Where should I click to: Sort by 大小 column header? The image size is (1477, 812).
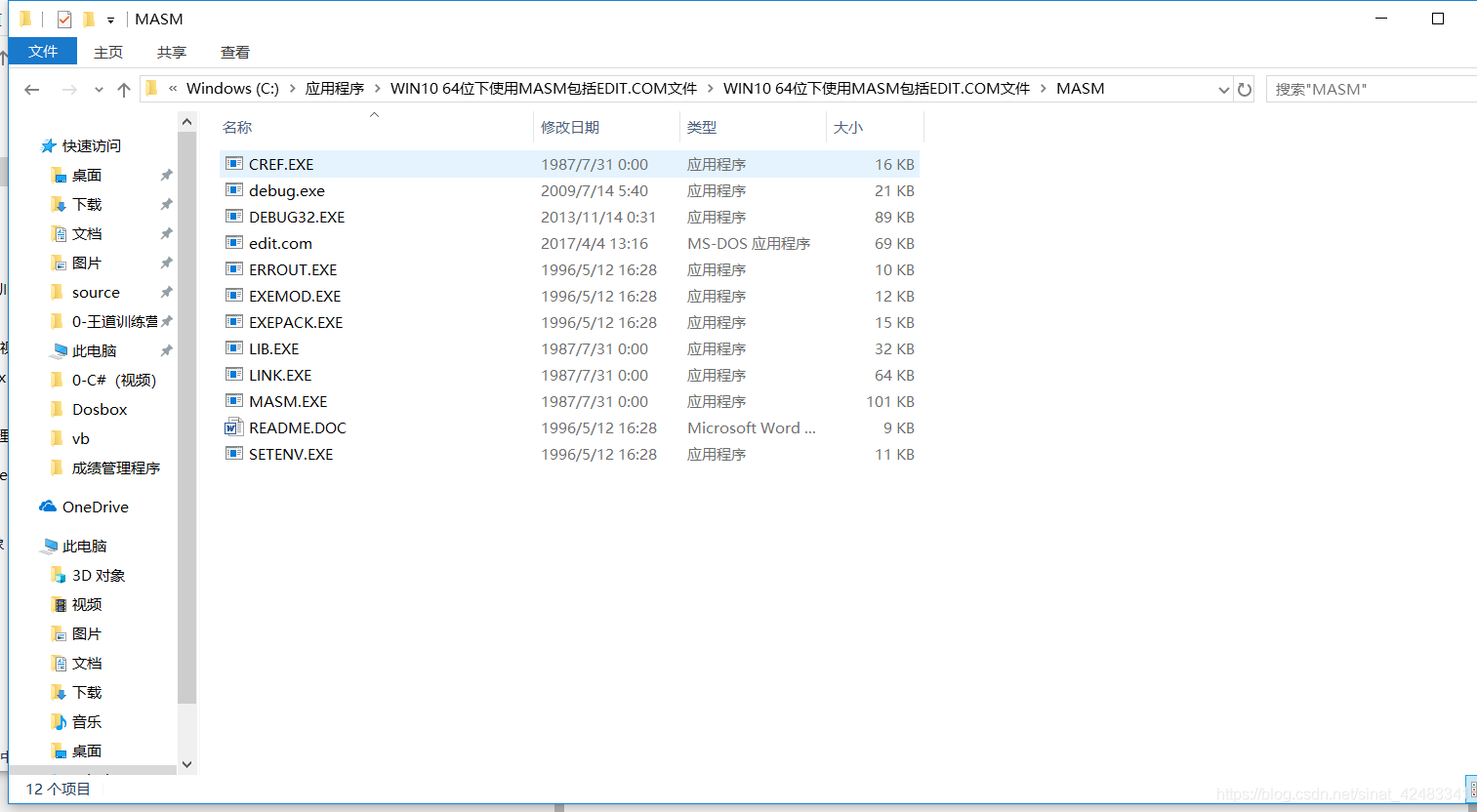click(847, 128)
